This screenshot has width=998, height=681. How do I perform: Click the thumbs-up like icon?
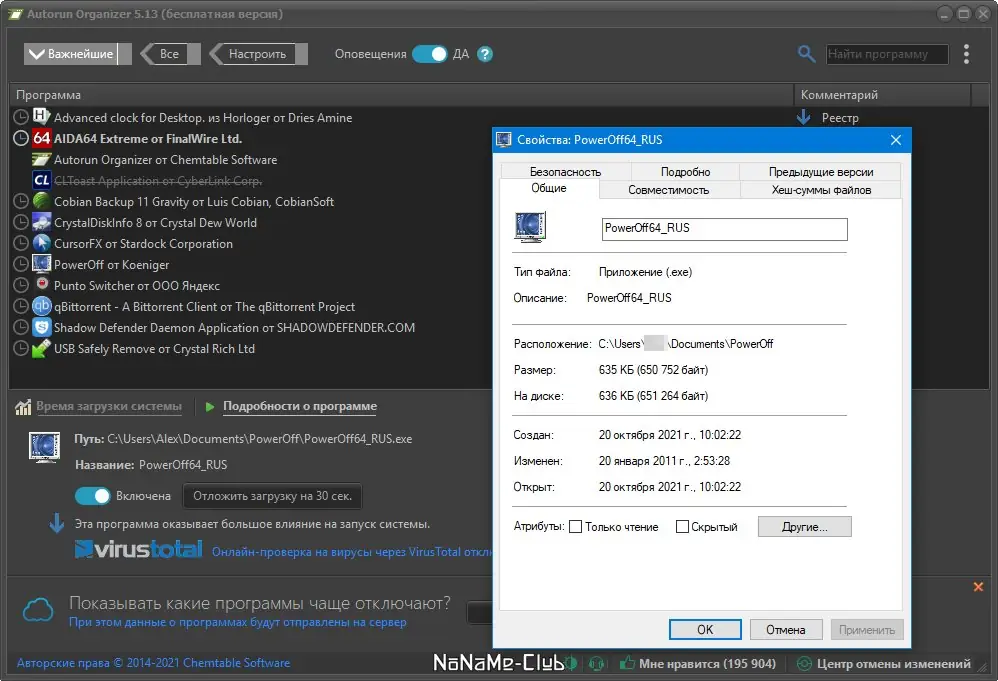(x=627, y=663)
